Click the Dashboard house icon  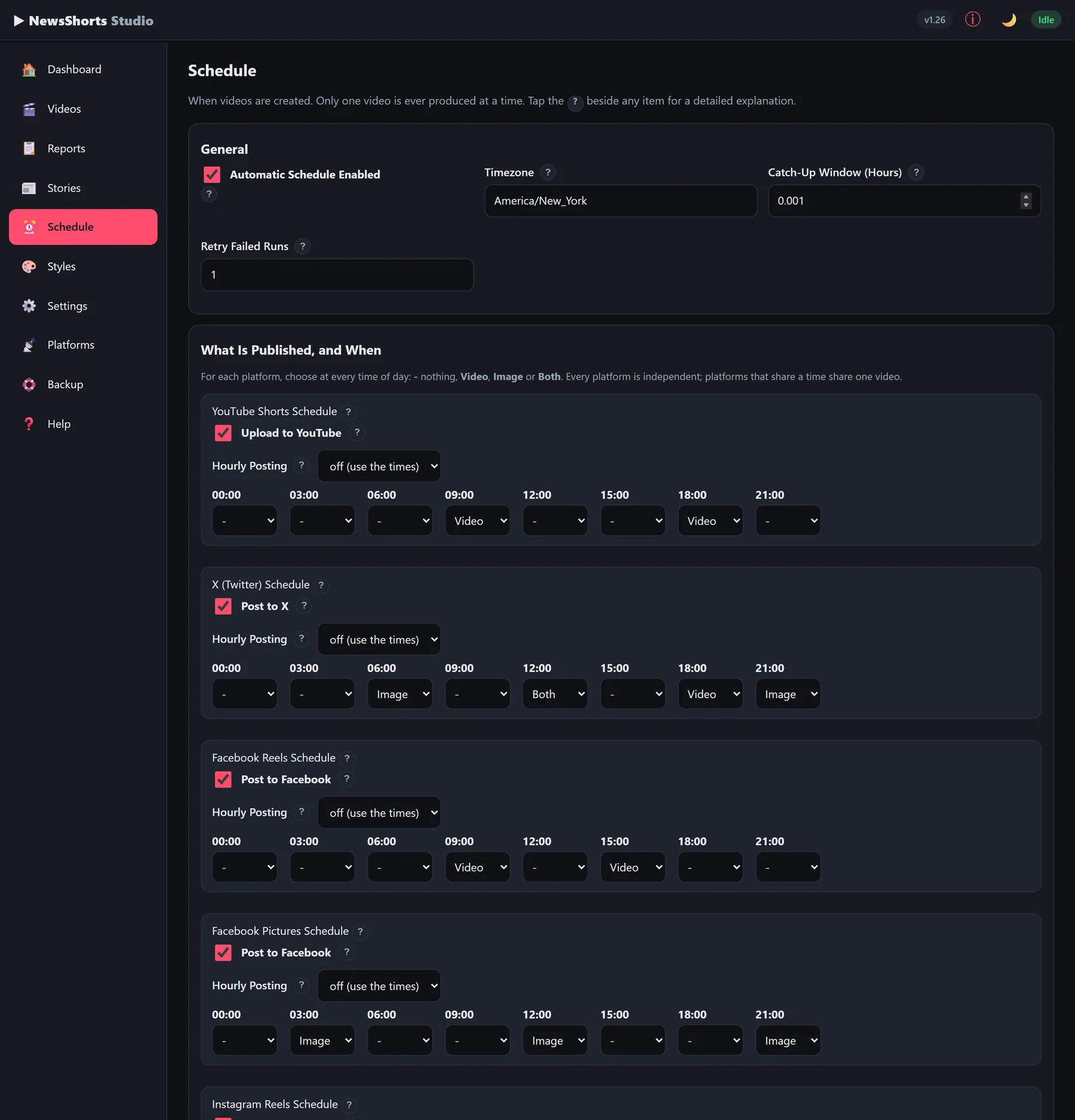pyautogui.click(x=29, y=69)
